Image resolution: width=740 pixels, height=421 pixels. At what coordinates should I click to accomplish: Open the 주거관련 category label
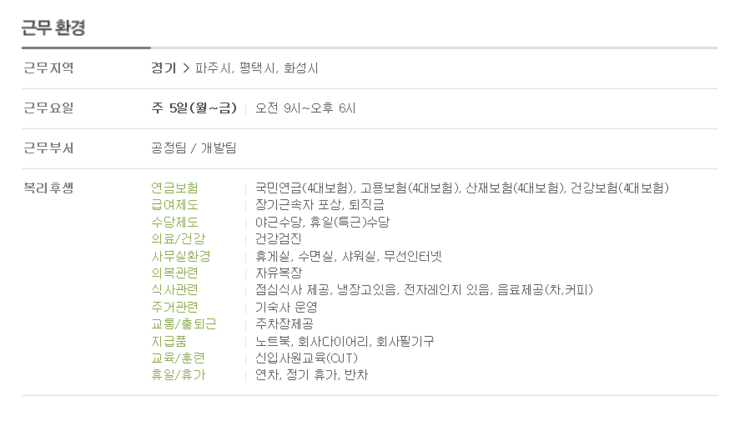(175, 307)
